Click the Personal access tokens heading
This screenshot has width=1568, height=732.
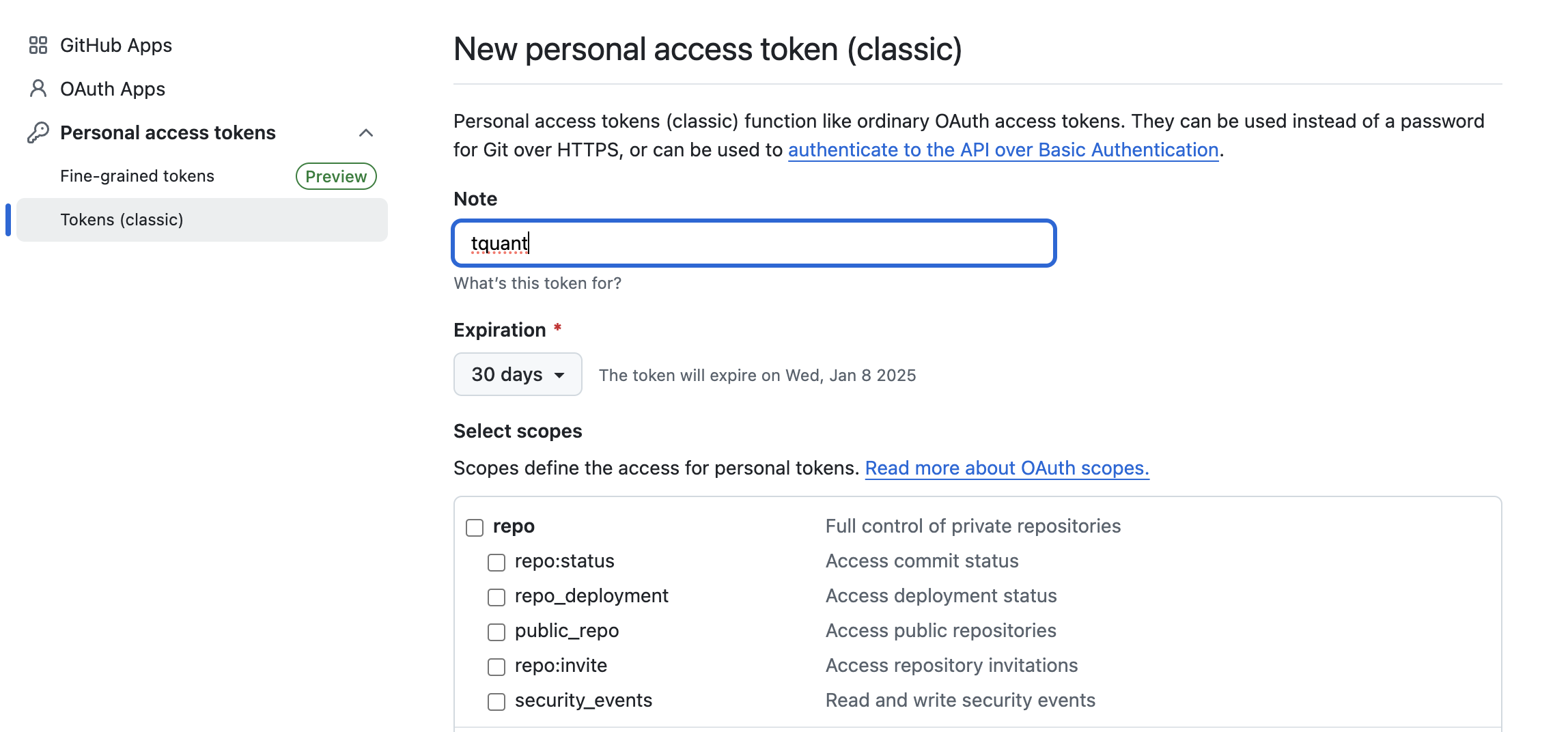168,132
